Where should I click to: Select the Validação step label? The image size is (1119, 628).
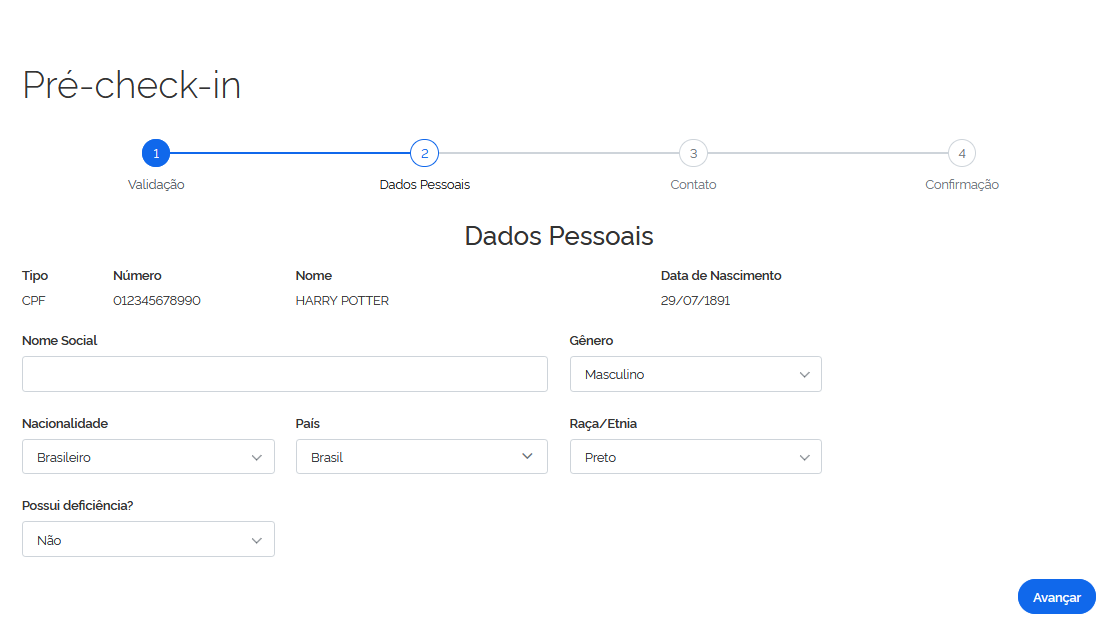tap(156, 185)
